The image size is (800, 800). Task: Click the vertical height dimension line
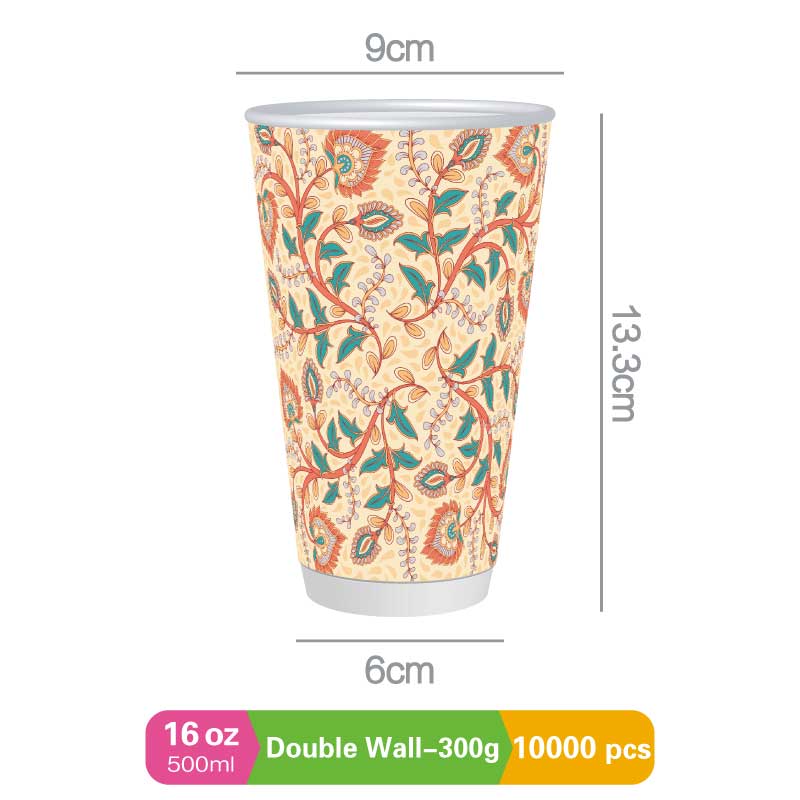coord(602,363)
